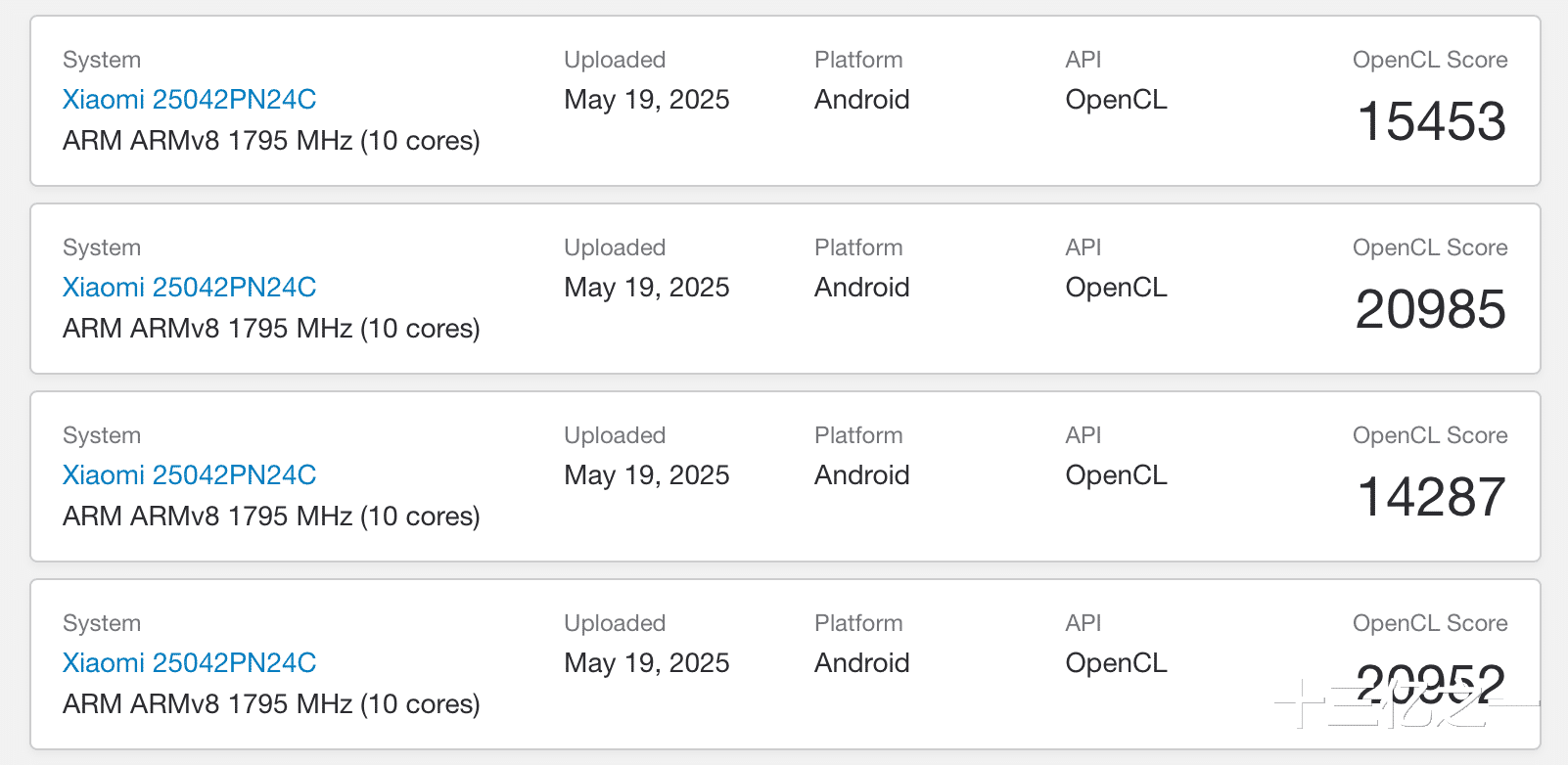Click the Android platform value in bottom card
The width and height of the screenshot is (1568, 765).
click(861, 663)
